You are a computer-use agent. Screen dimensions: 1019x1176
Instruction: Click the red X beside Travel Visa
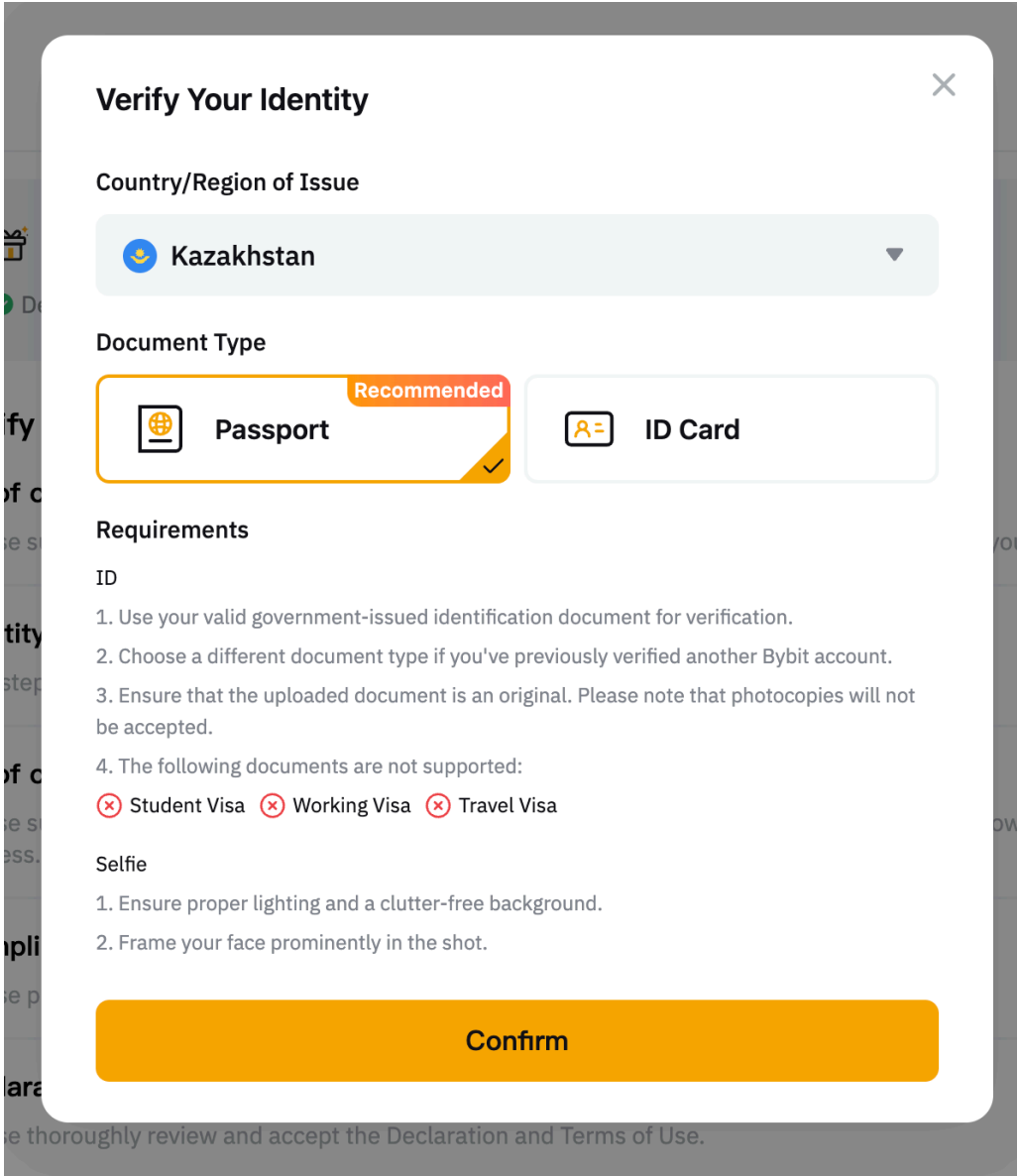438,806
